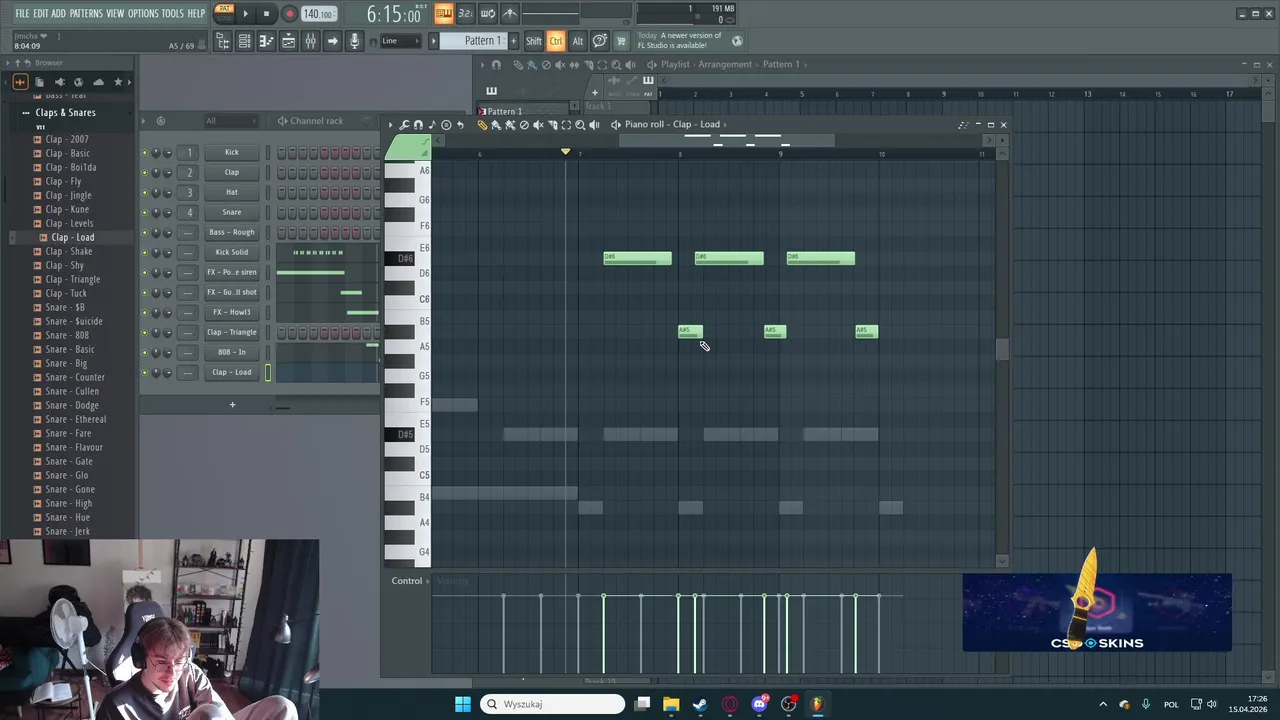Mute the Kick Solid channel LED
Viewport: 1280px width, 720px height.
(144, 252)
